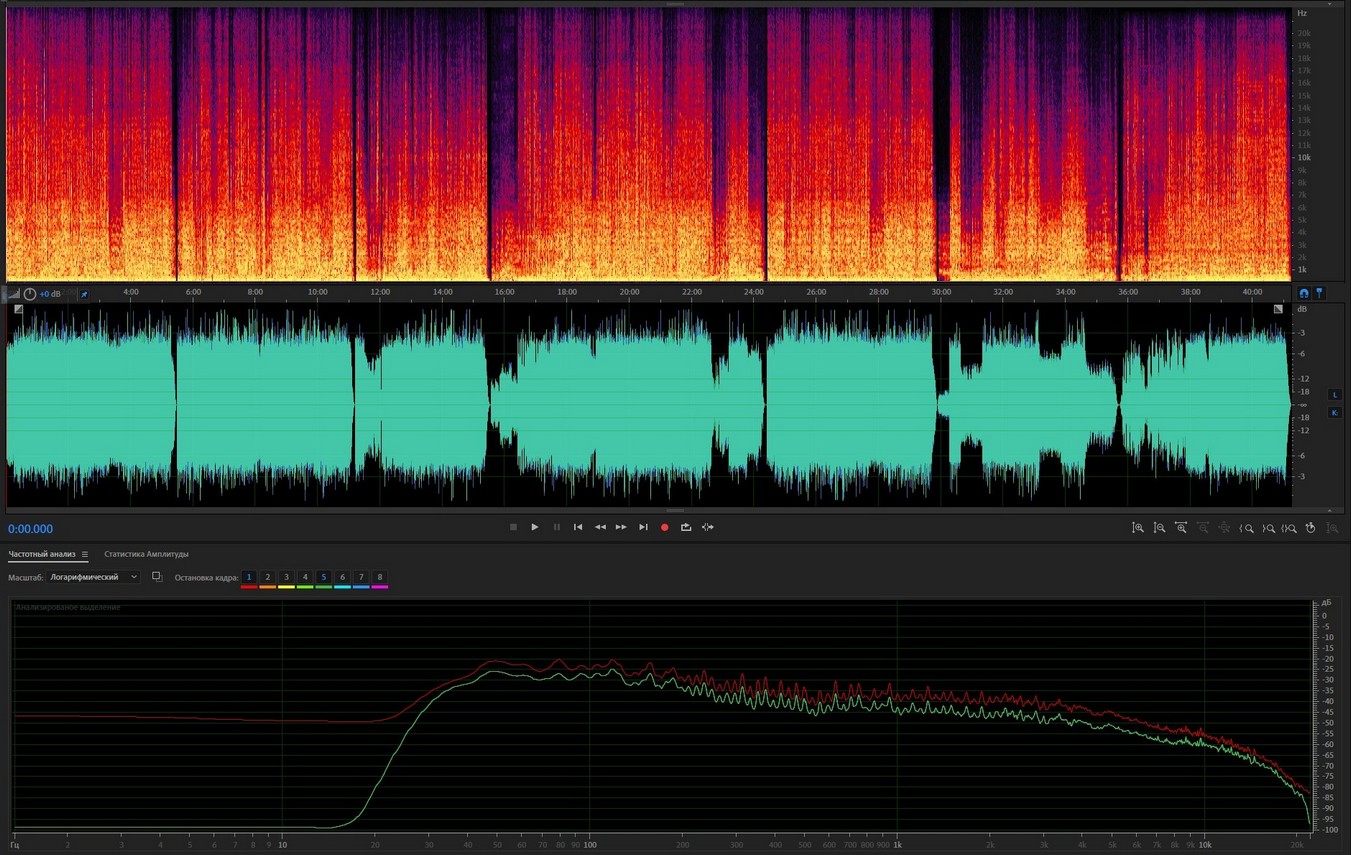Image resolution: width=1351 pixels, height=855 pixels.
Task: Click the Stop playback button
Action: (x=513, y=527)
